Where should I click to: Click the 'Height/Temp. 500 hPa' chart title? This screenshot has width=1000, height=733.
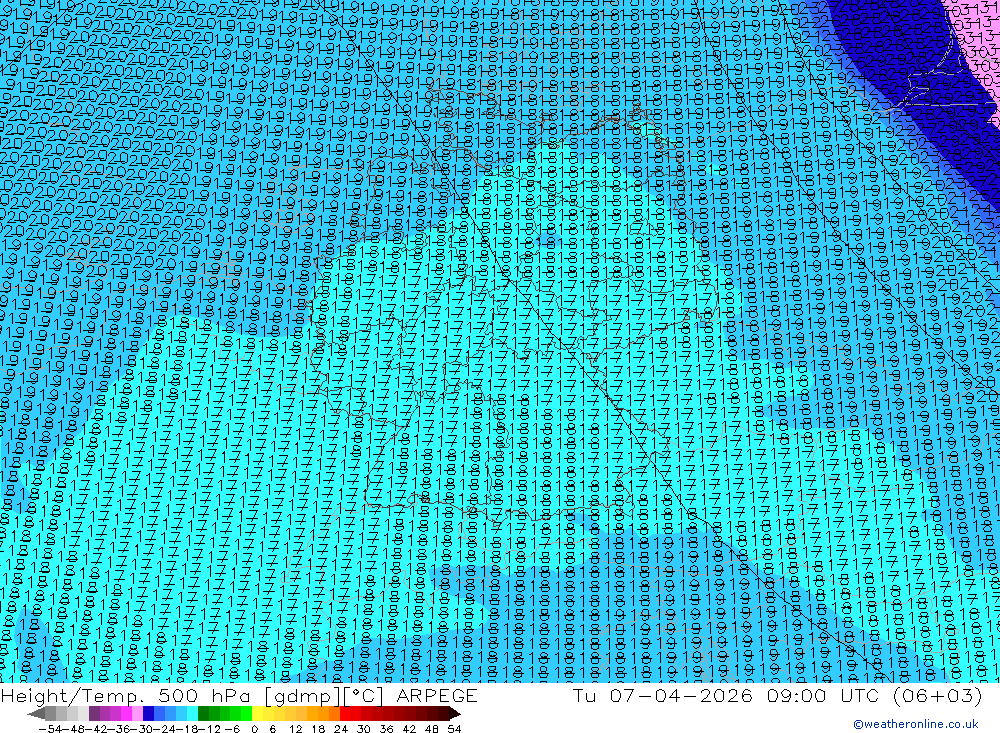click(x=127, y=697)
